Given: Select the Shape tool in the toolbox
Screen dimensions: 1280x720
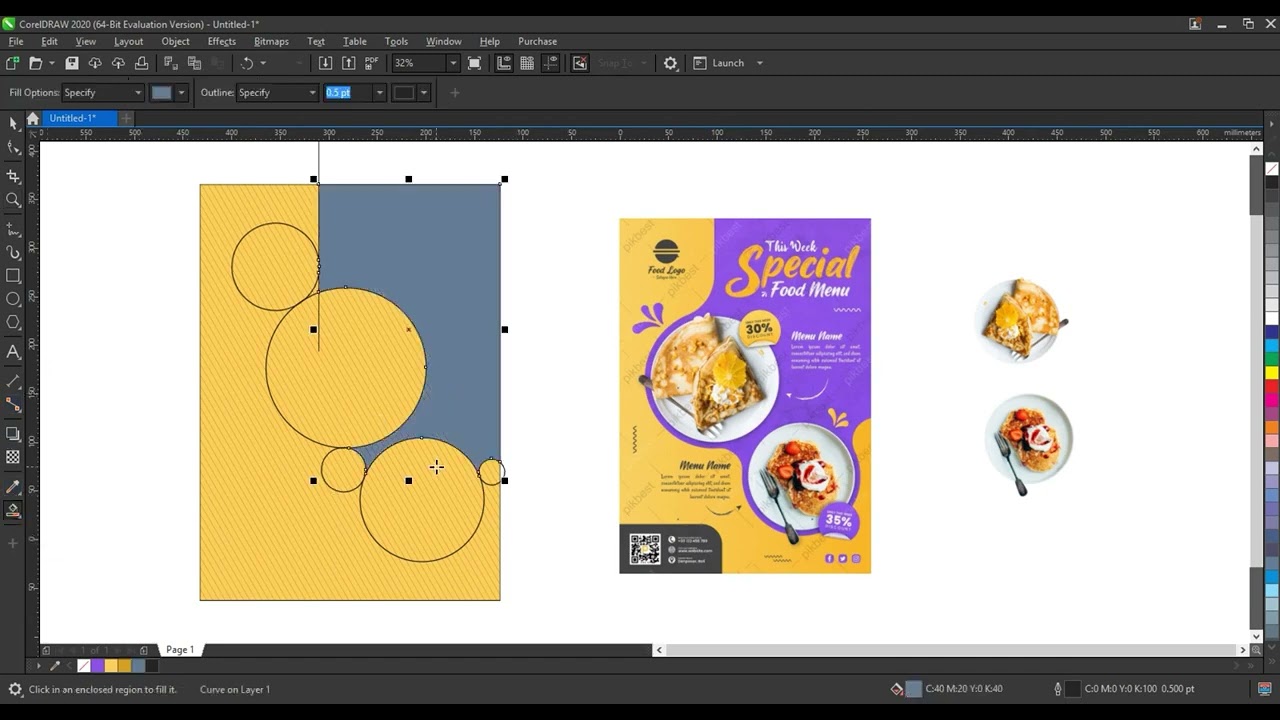Looking at the screenshot, I should tap(13, 147).
